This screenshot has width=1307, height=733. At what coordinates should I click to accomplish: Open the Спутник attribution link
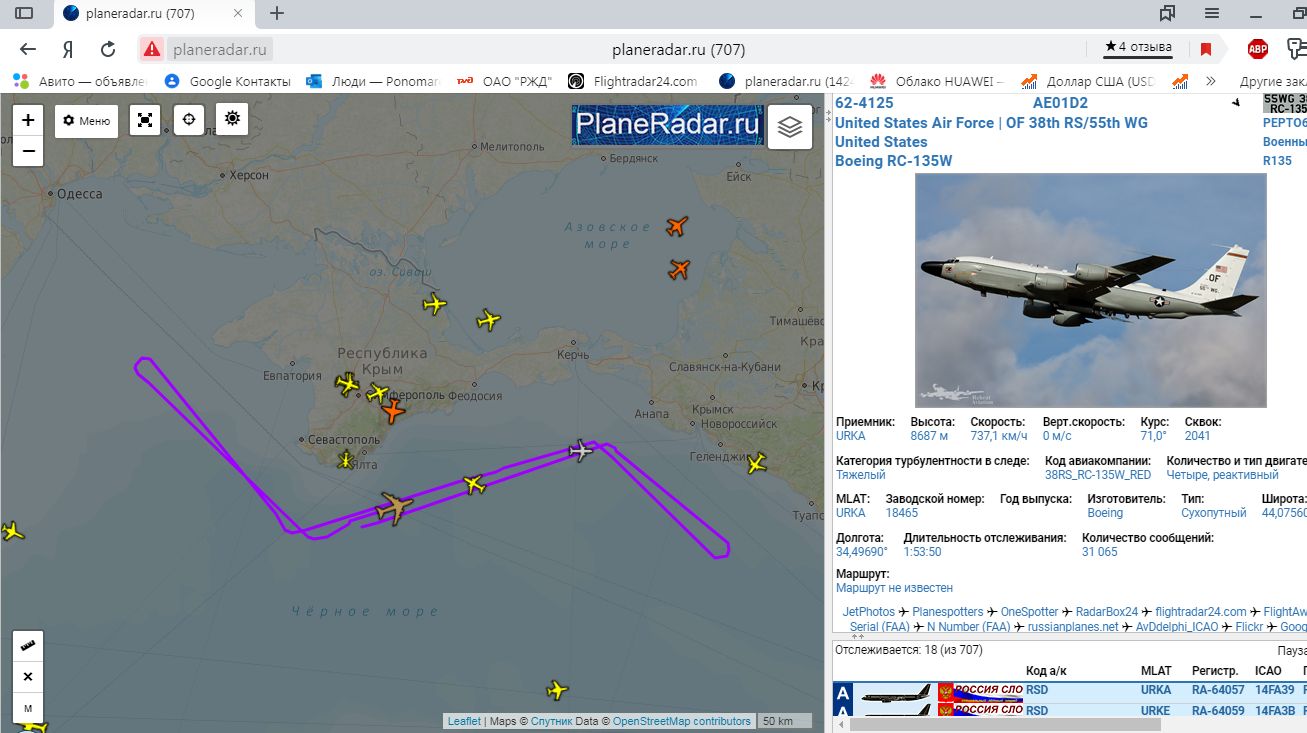[x=551, y=721]
